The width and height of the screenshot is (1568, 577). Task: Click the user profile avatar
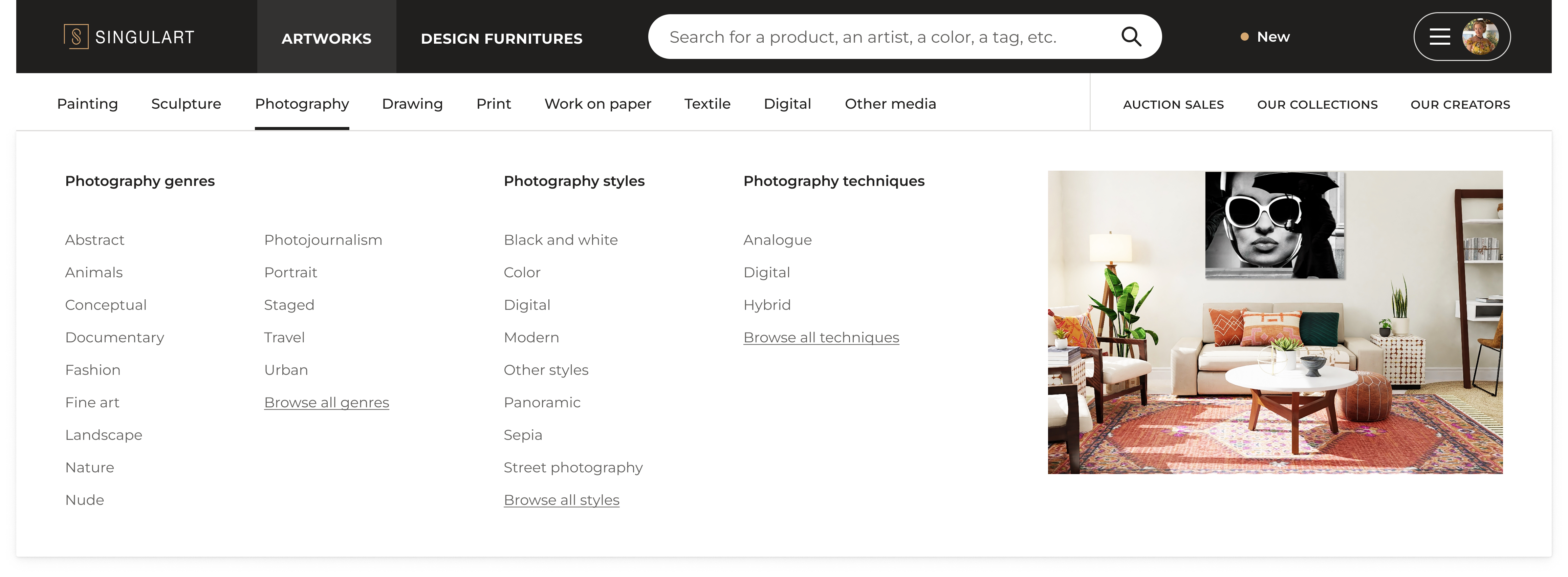pyautogui.click(x=1480, y=37)
